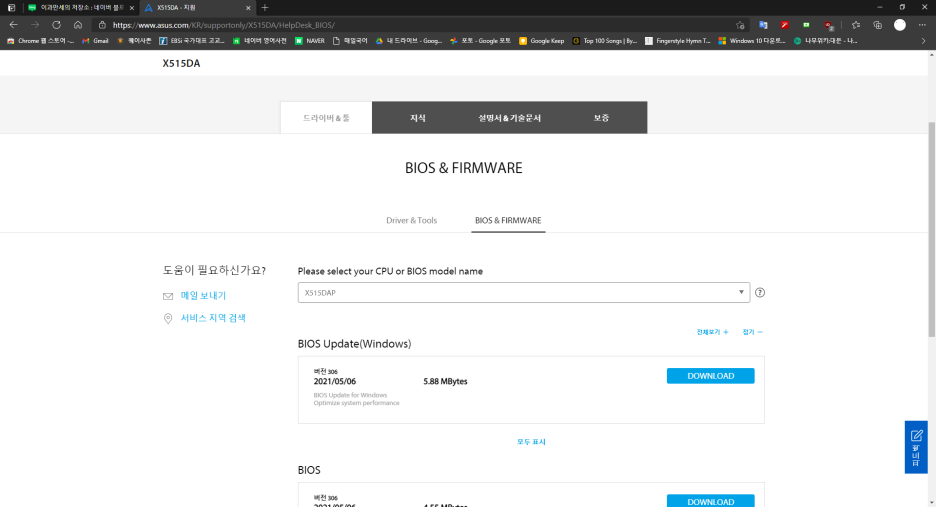
Task: Click the address bar URL
Action: pyautogui.click(x=224, y=25)
